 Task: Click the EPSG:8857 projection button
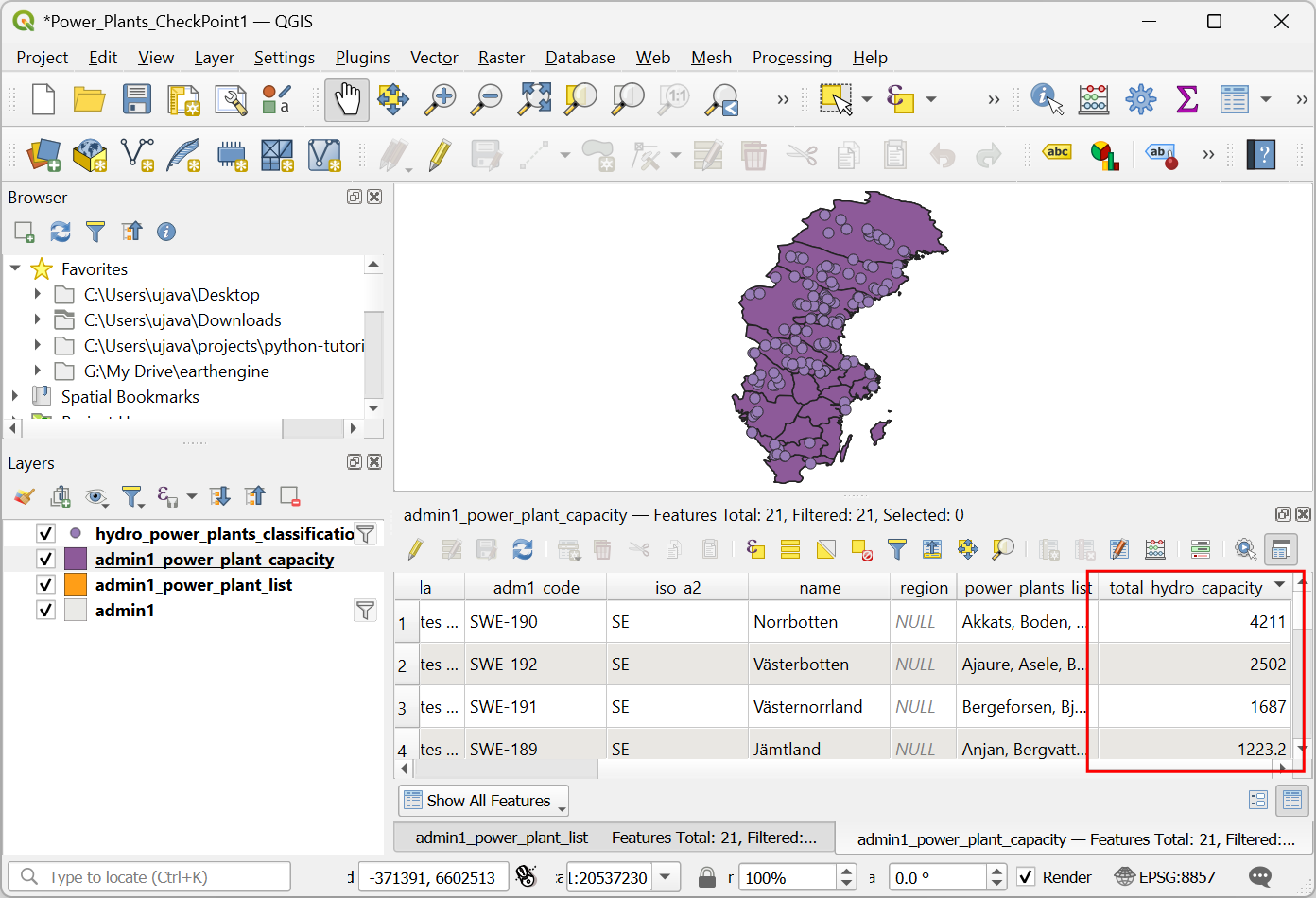point(1166,877)
